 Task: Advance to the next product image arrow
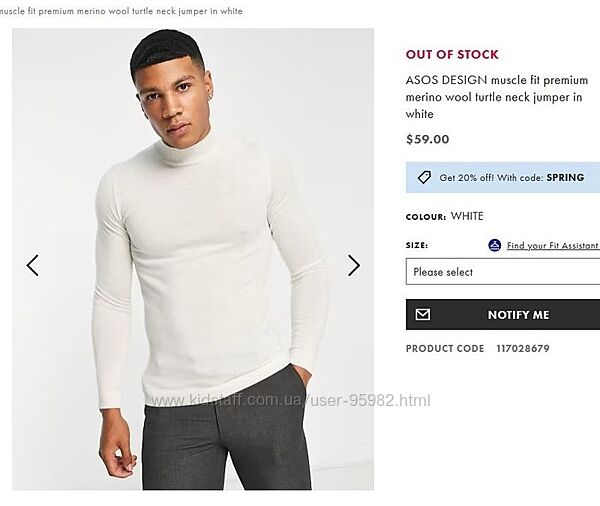pyautogui.click(x=353, y=265)
